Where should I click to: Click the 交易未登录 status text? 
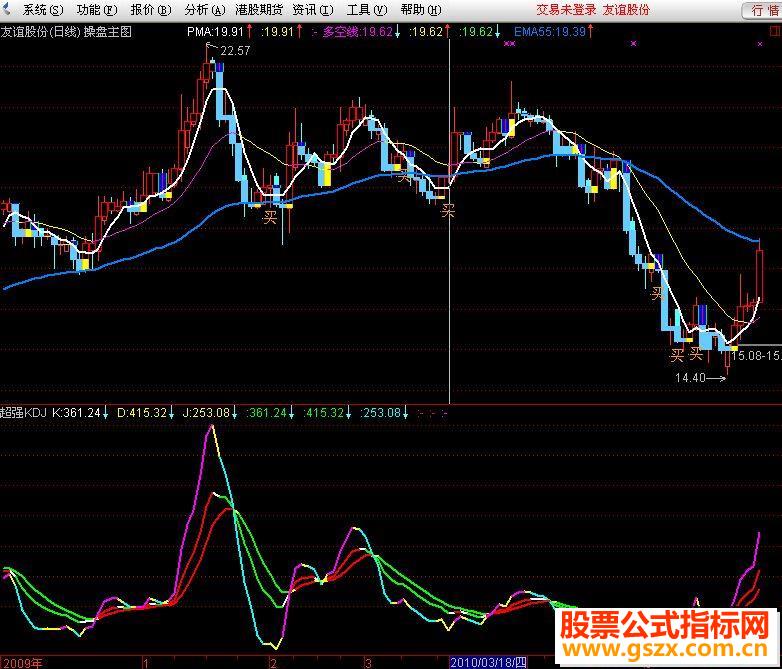tap(566, 10)
